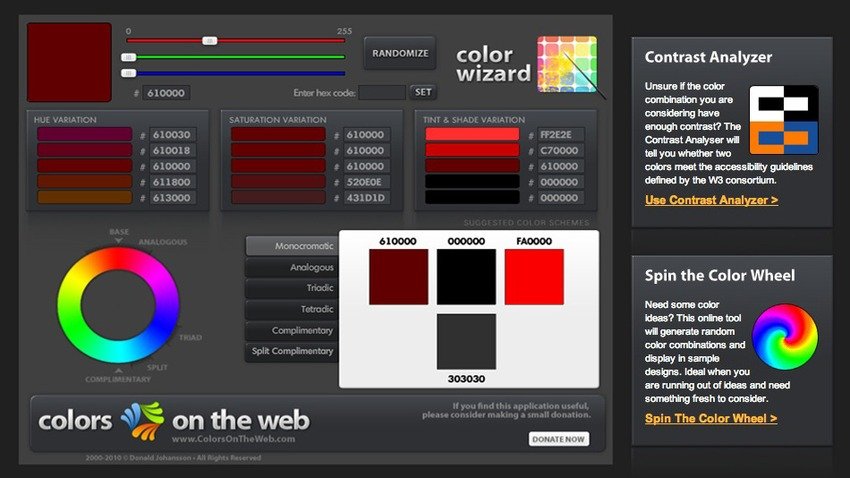Switch to the Triadic scheme tab
The image size is (850, 478).
point(292,288)
